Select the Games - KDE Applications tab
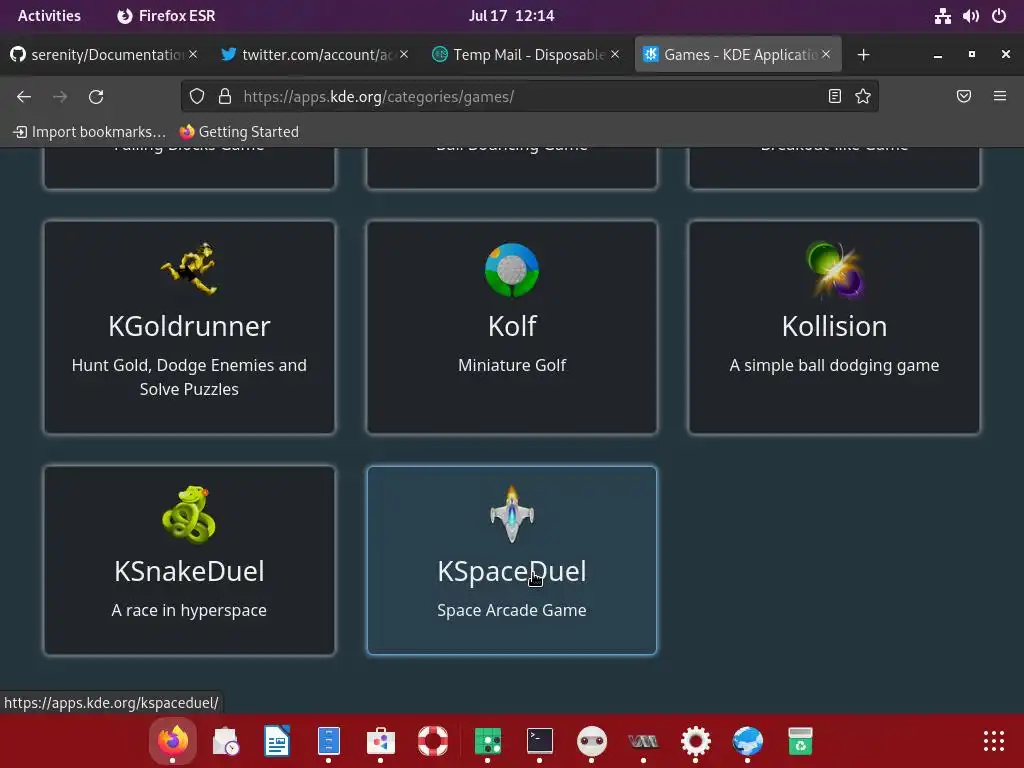1024x768 pixels. pyautogui.click(x=730, y=55)
